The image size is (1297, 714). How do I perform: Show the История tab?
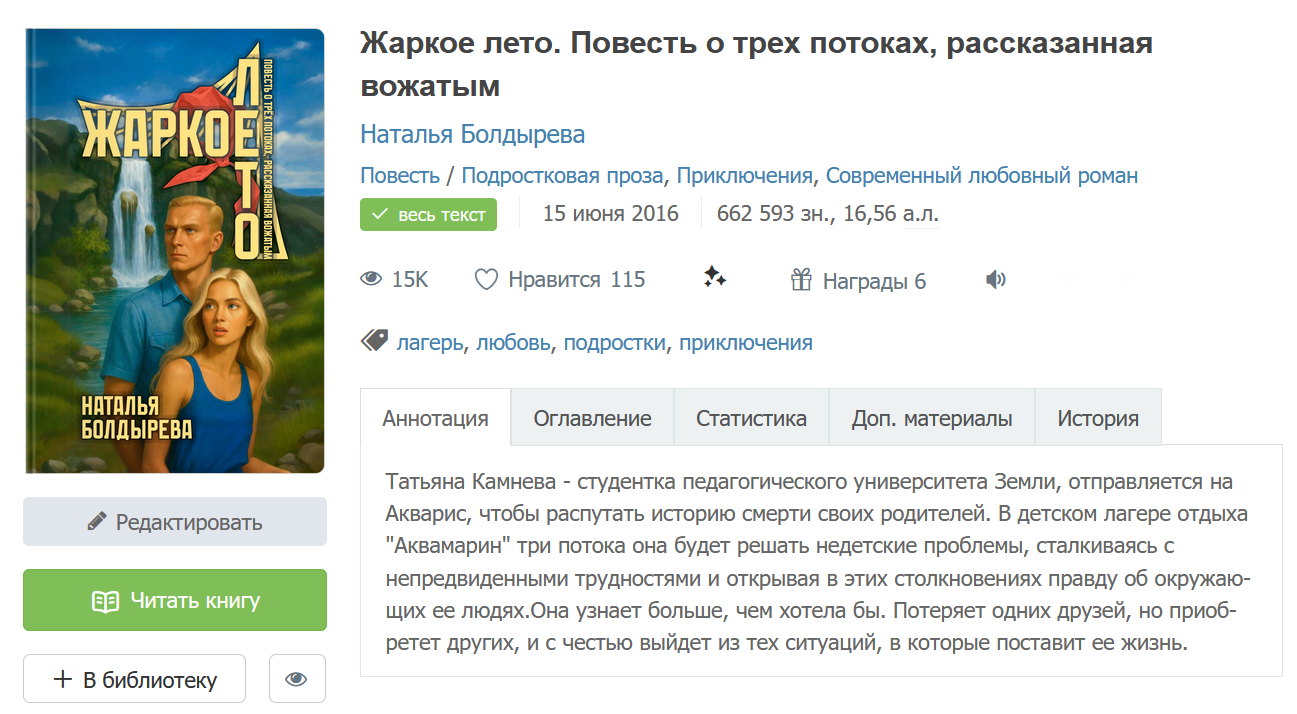point(1098,418)
